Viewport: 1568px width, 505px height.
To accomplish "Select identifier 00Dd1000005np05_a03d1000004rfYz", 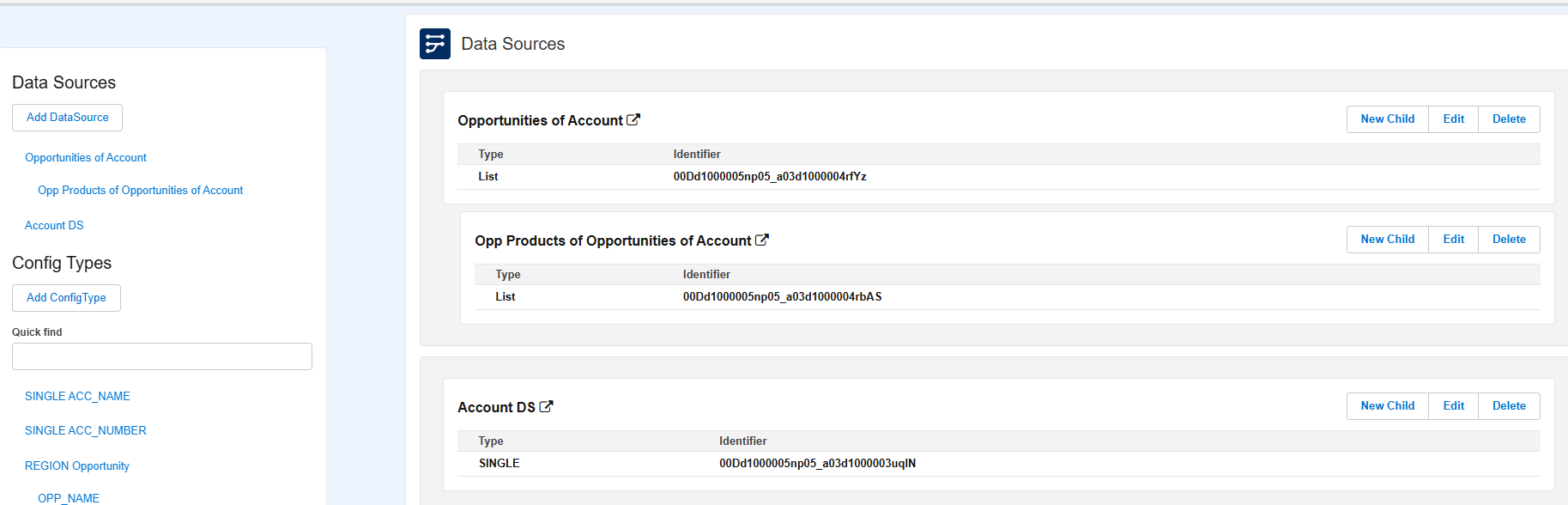I will pos(770,177).
